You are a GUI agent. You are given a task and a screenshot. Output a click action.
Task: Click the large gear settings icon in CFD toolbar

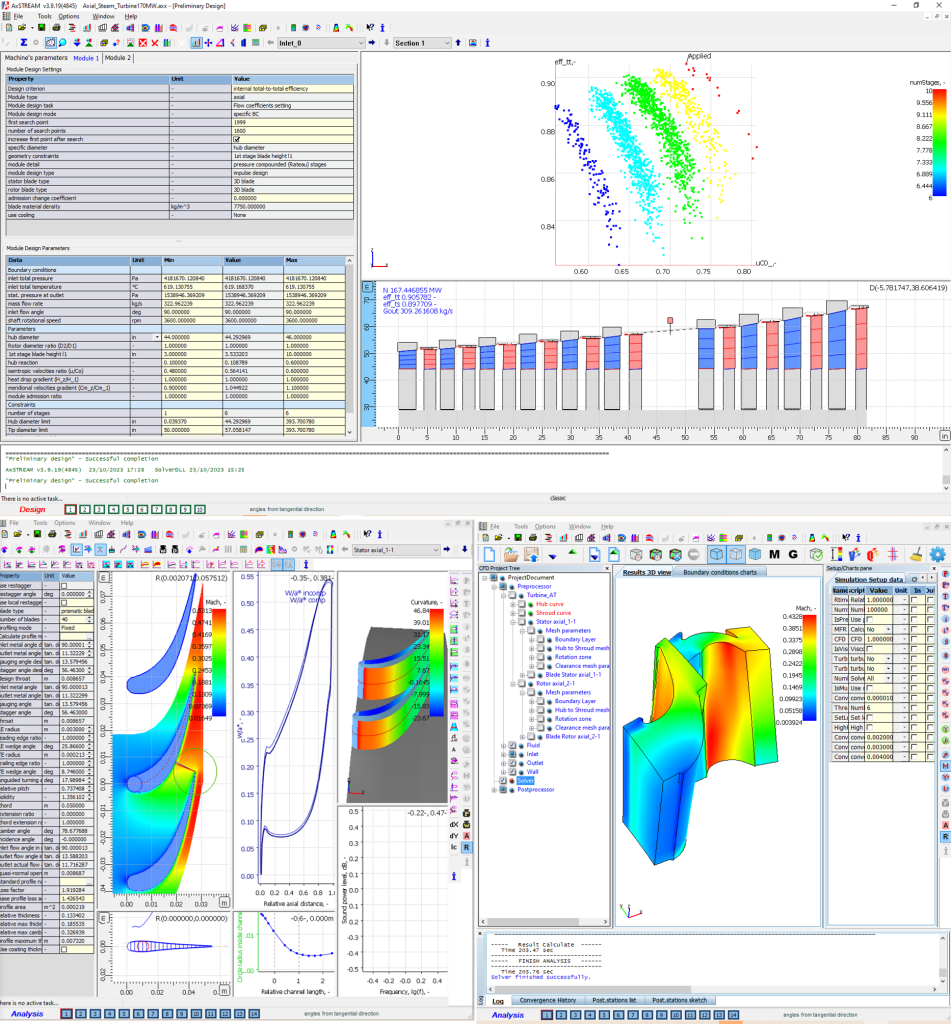tap(937, 554)
